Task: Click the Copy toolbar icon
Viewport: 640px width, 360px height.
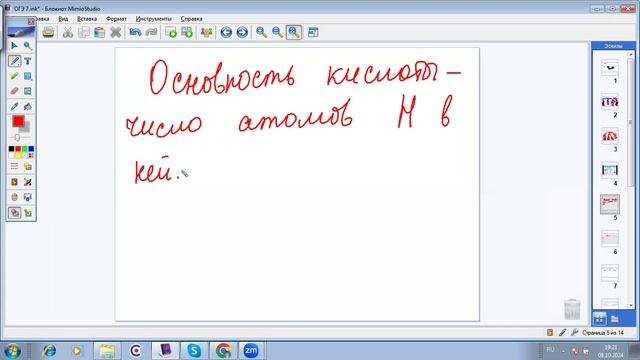Action: coord(84,32)
